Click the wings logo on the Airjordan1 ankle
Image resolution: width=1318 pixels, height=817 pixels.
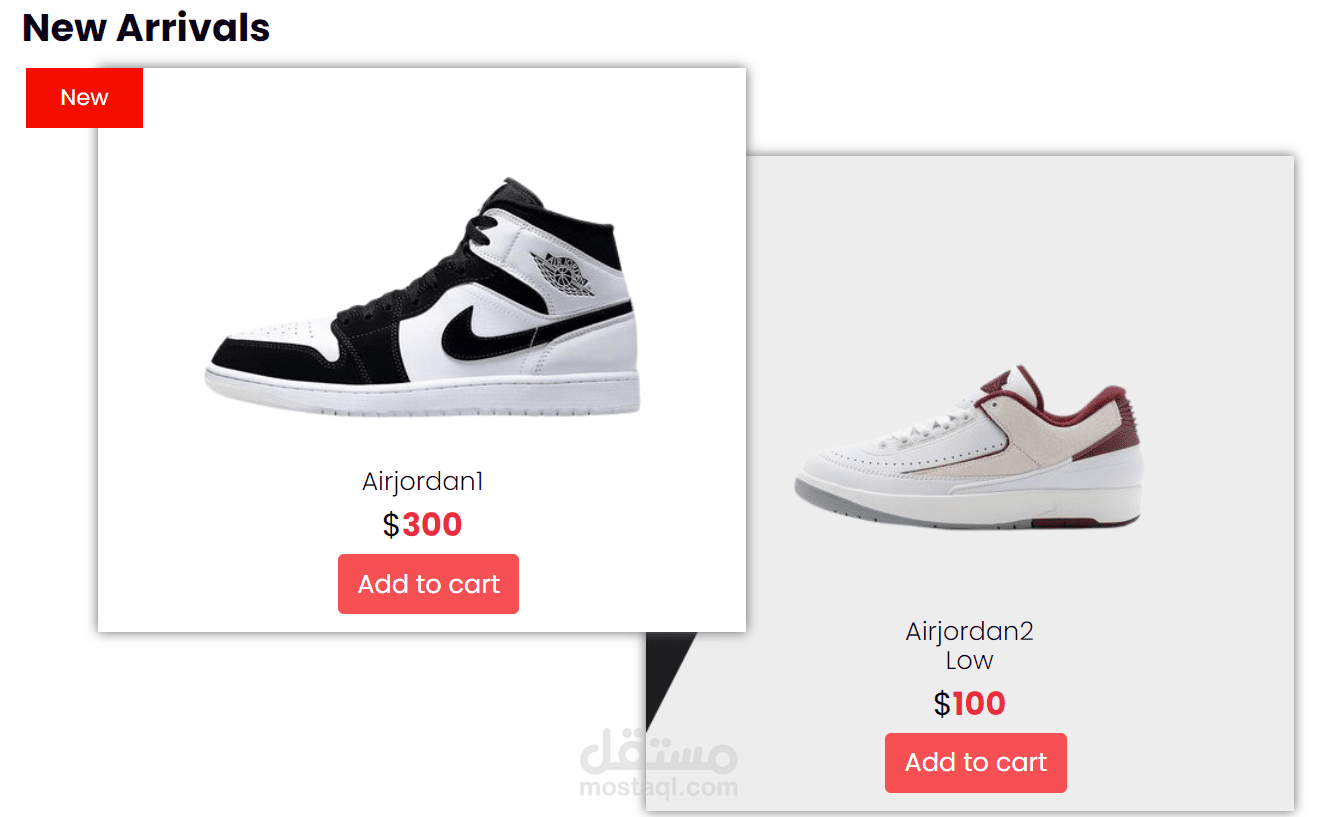pyautogui.click(x=564, y=273)
